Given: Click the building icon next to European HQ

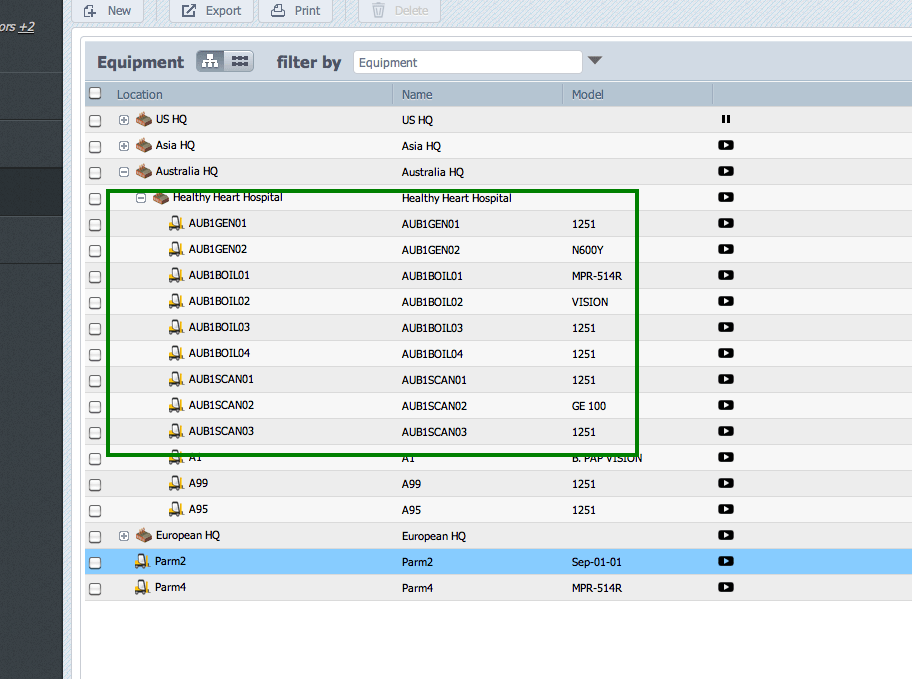Looking at the screenshot, I should coord(143,535).
